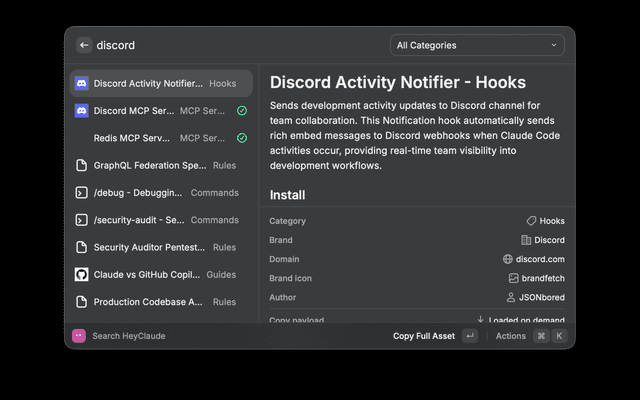Screen dimensions: 640x400
Task: Click Search HeyClaude label
Action: click(129, 336)
